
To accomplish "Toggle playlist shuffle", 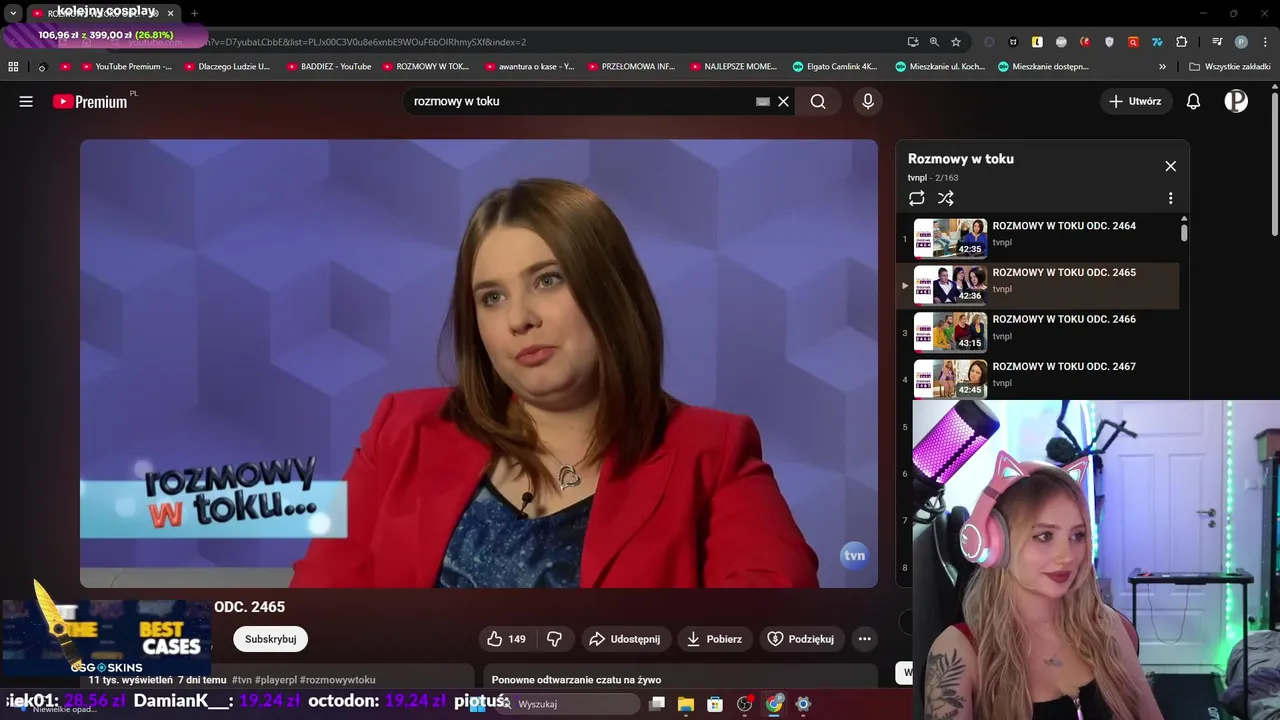I will [x=946, y=198].
